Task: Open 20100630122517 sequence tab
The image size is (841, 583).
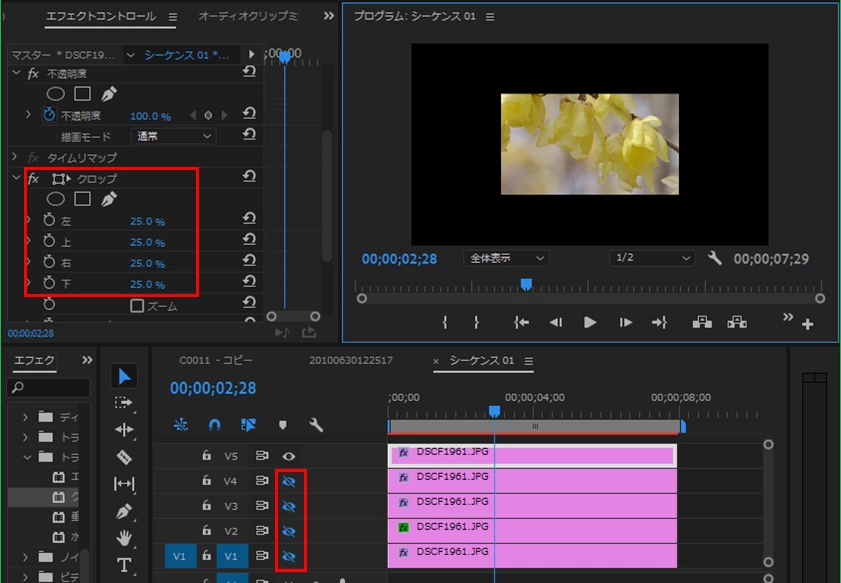Action: [351, 360]
